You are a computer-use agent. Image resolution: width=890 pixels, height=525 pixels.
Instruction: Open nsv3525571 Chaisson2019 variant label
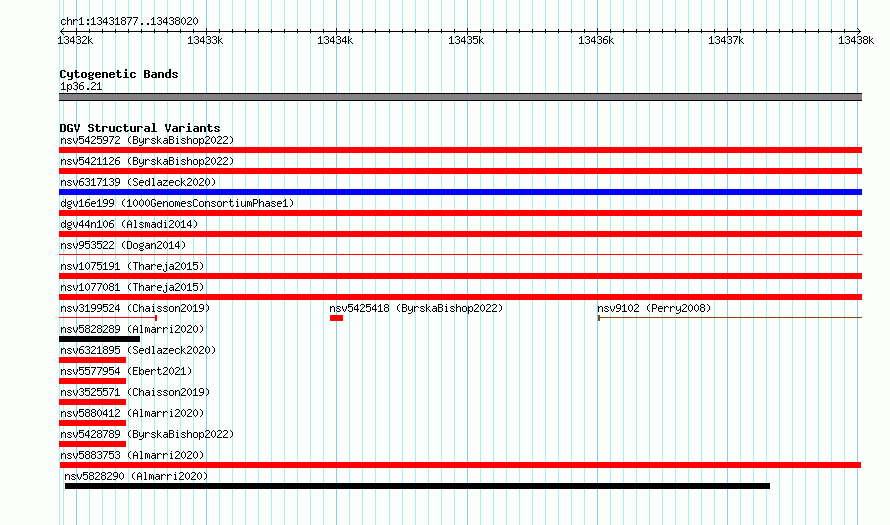click(135, 392)
